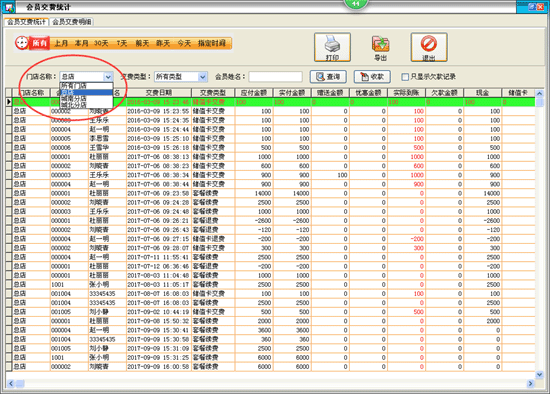550x394 pixels.
Task: Select the red 所有 time filter
Action: tap(39, 43)
